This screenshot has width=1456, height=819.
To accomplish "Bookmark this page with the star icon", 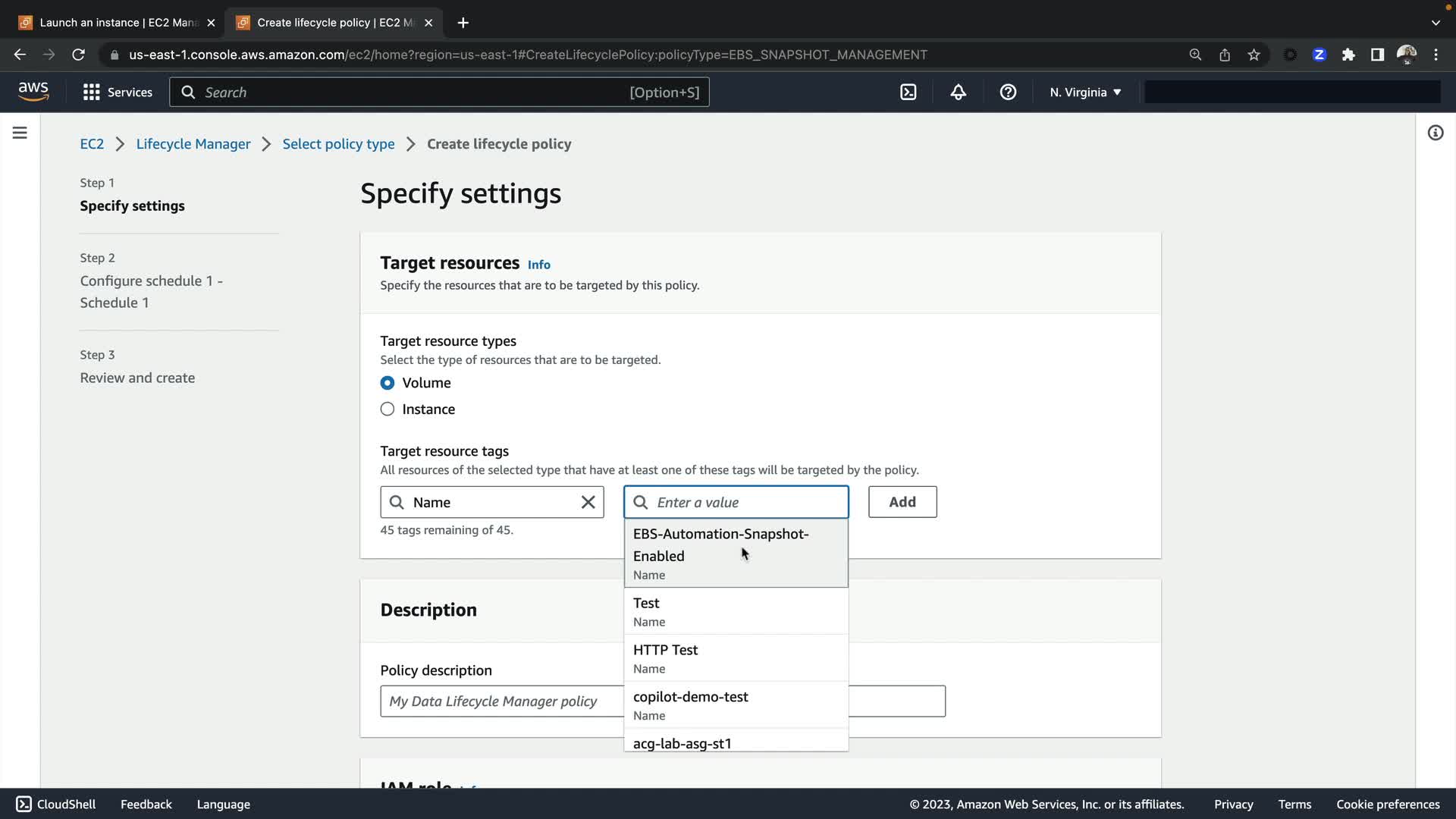I will [x=1254, y=55].
